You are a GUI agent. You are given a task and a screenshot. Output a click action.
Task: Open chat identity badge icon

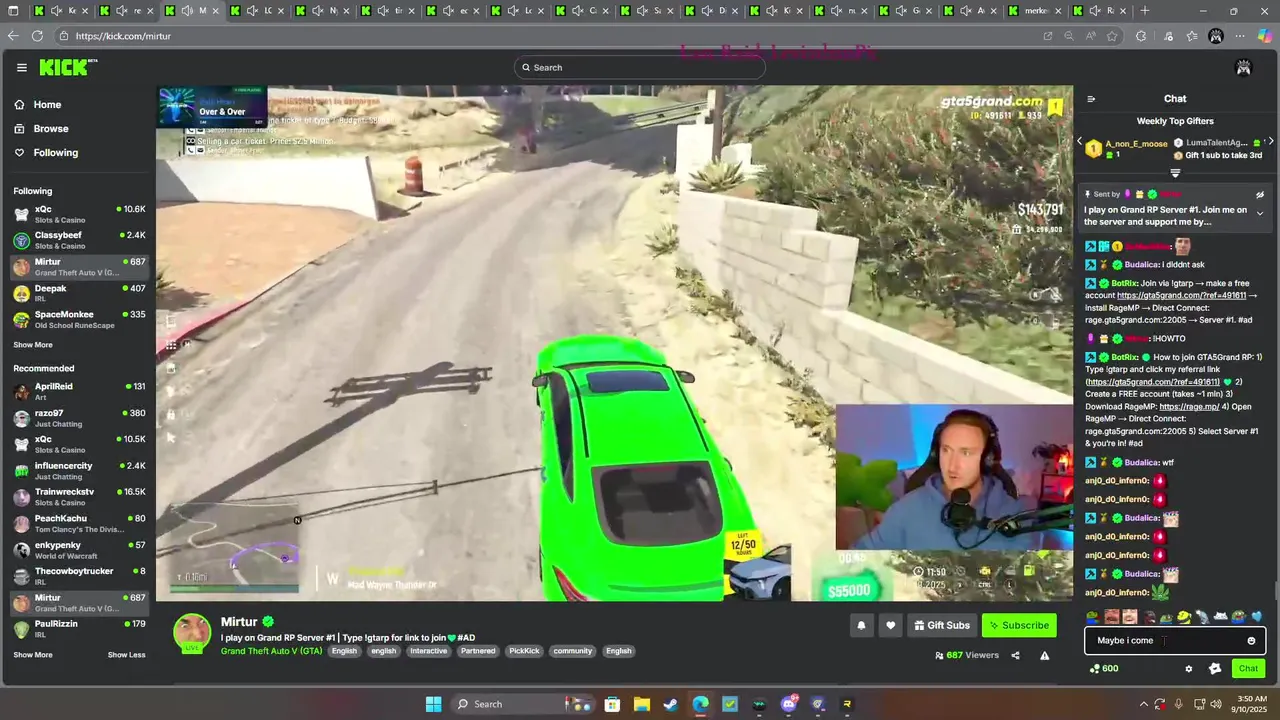[x=1215, y=669]
